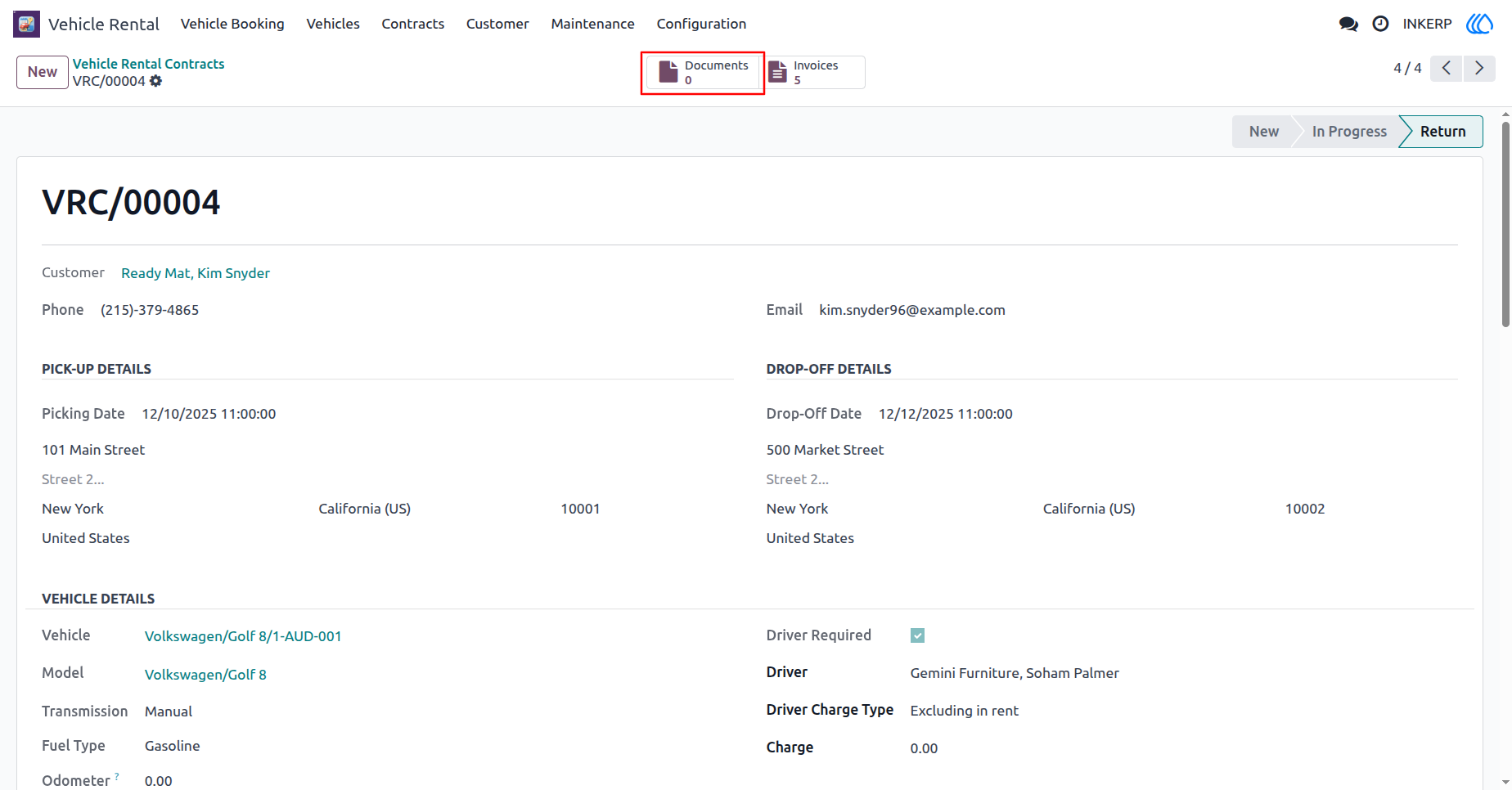Create a New contract record

(x=43, y=72)
